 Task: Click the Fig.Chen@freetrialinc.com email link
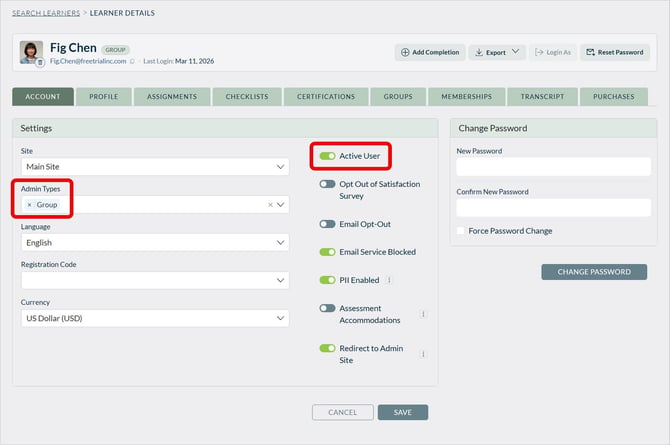pyautogui.click(x=88, y=61)
